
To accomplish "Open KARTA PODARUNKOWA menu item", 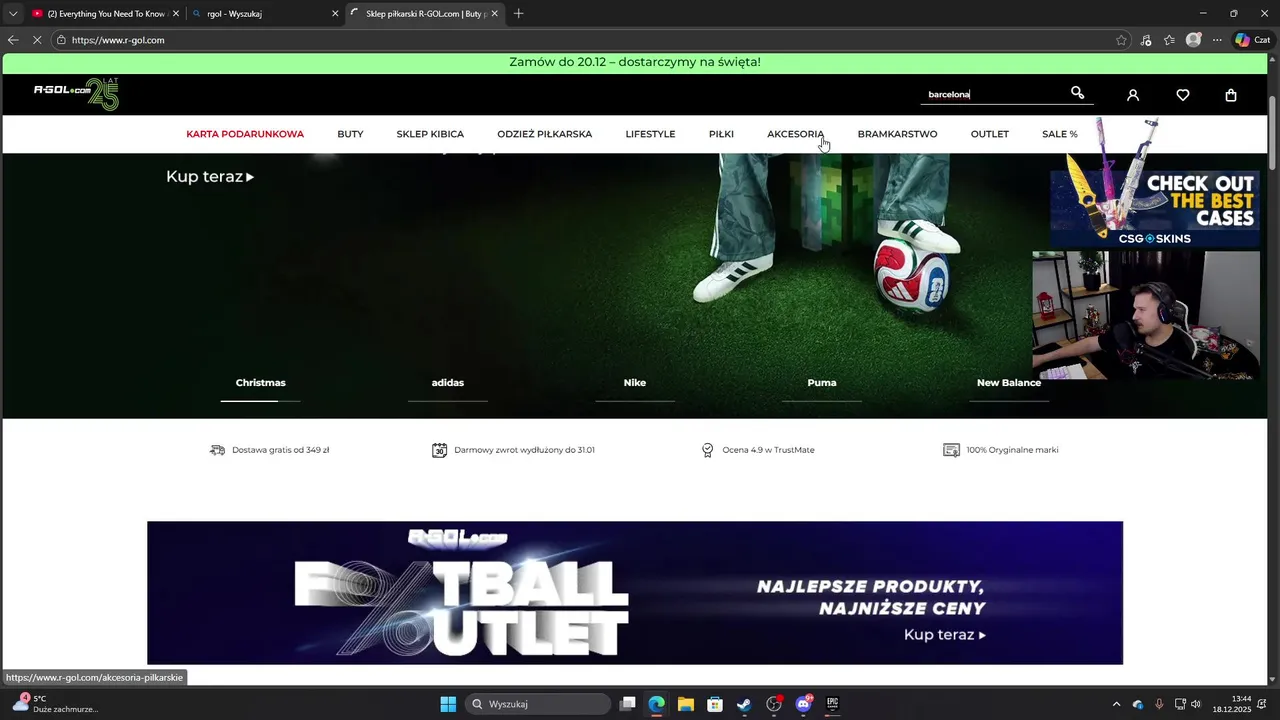I will tap(245, 134).
